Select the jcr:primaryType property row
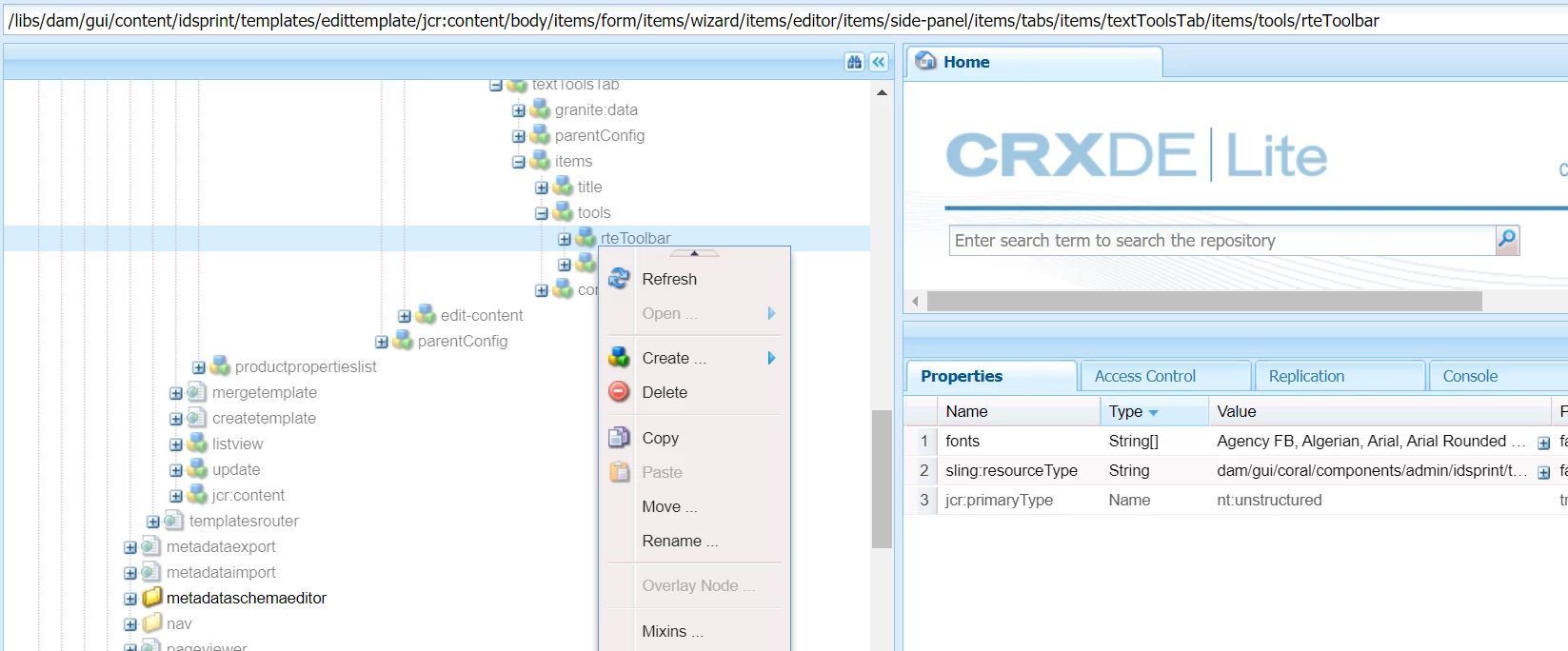Screen dimensions: 1568x651 point(1236,500)
